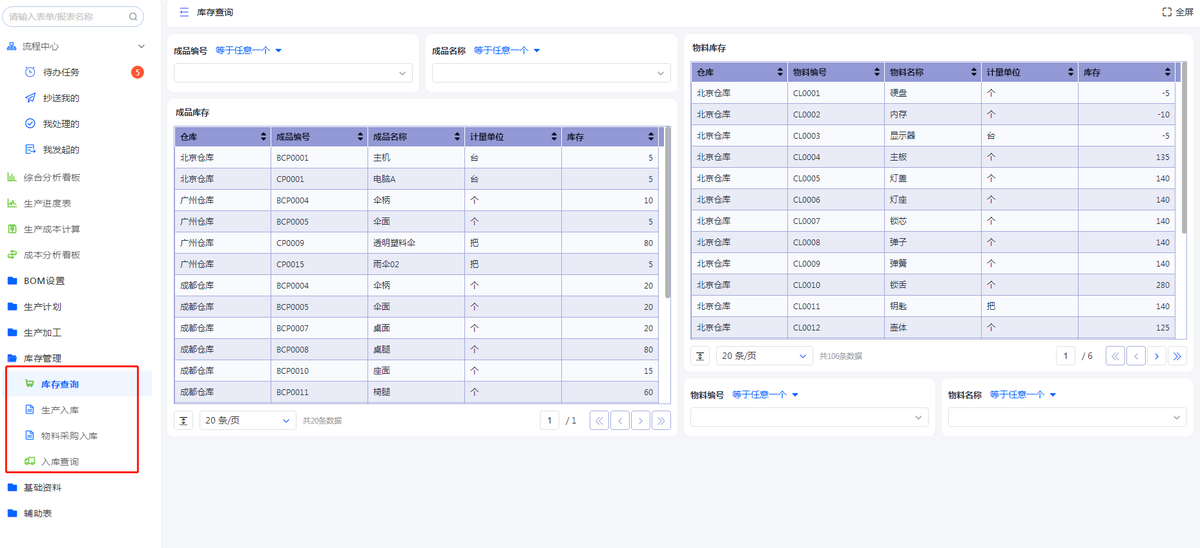Open 待办任务 in sidebar
Viewport: 1200px width, 548px height.
click(x=61, y=72)
